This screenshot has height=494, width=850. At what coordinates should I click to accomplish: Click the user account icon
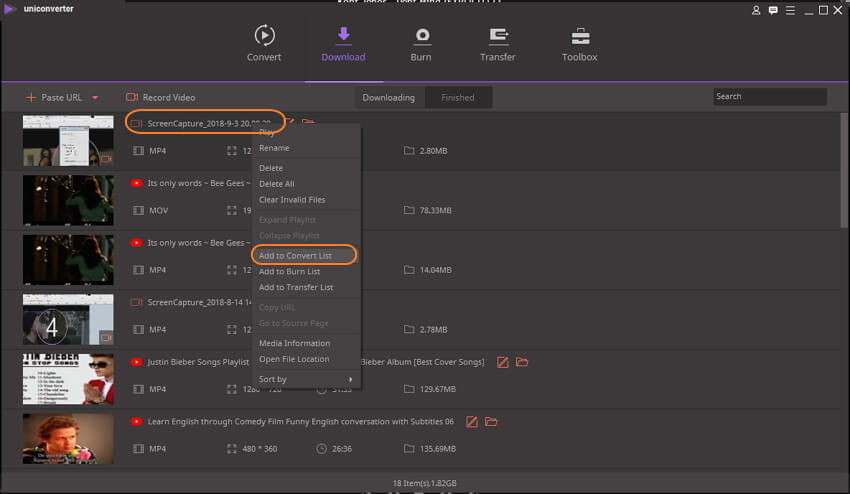coord(756,10)
